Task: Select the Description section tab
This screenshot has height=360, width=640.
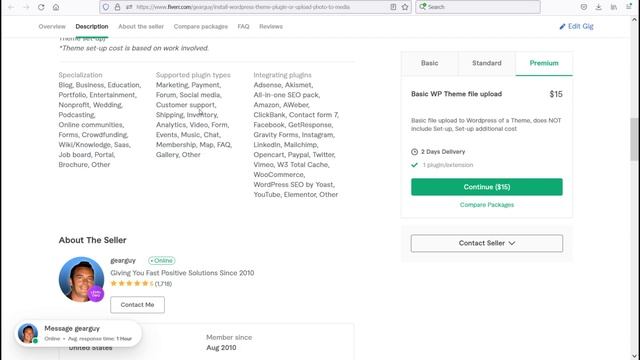Action: [x=92, y=26]
